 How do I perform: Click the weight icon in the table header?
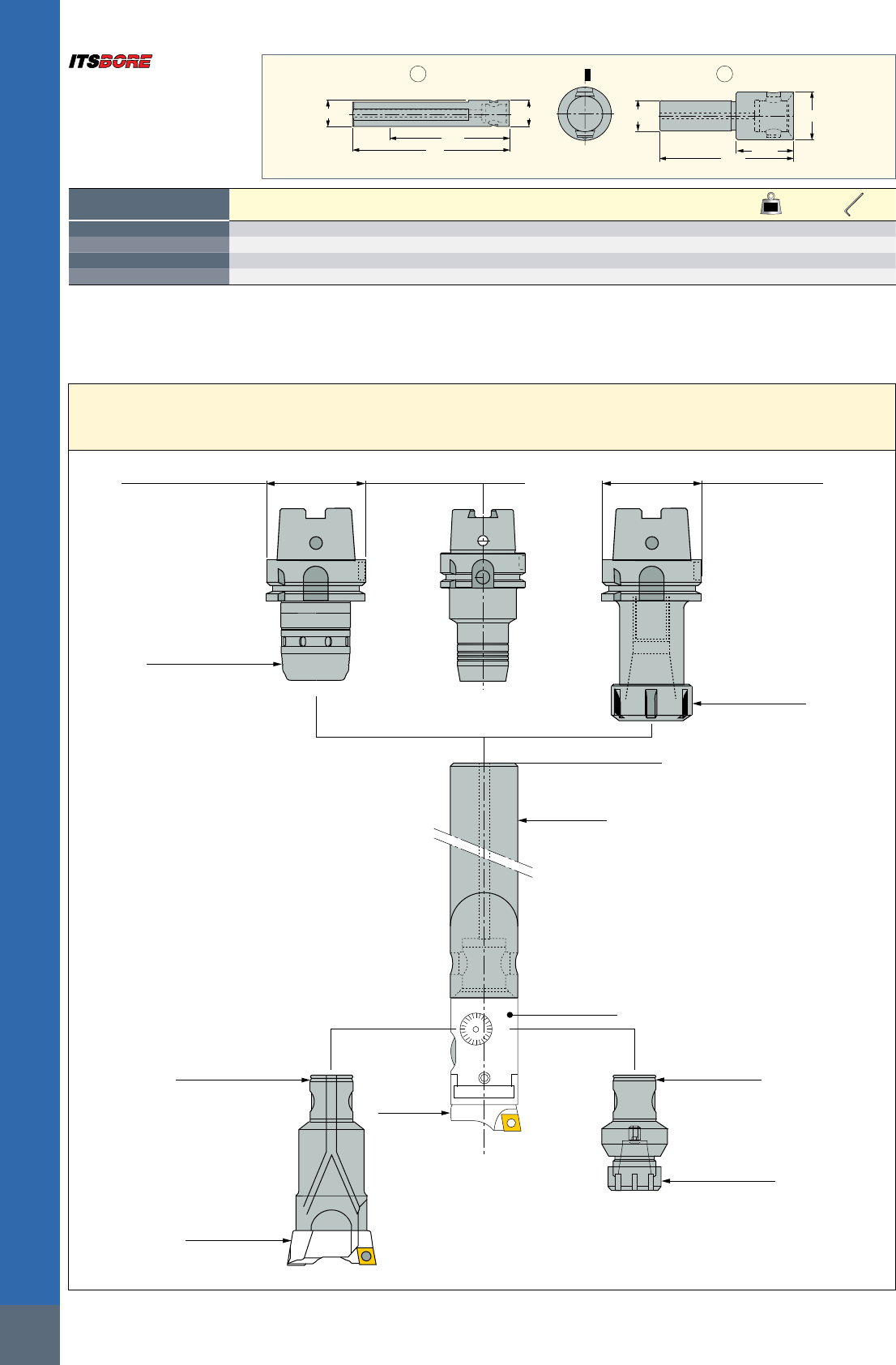click(x=771, y=204)
